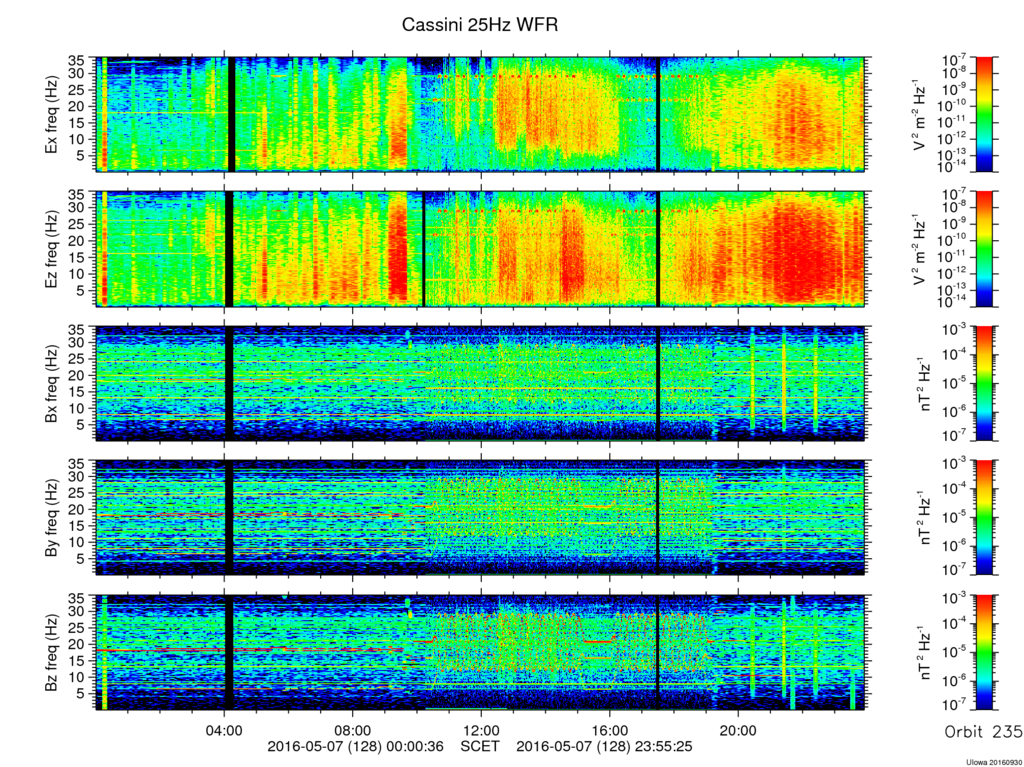
Task: Click the 08:00 time axis tick label
Action: tap(353, 731)
